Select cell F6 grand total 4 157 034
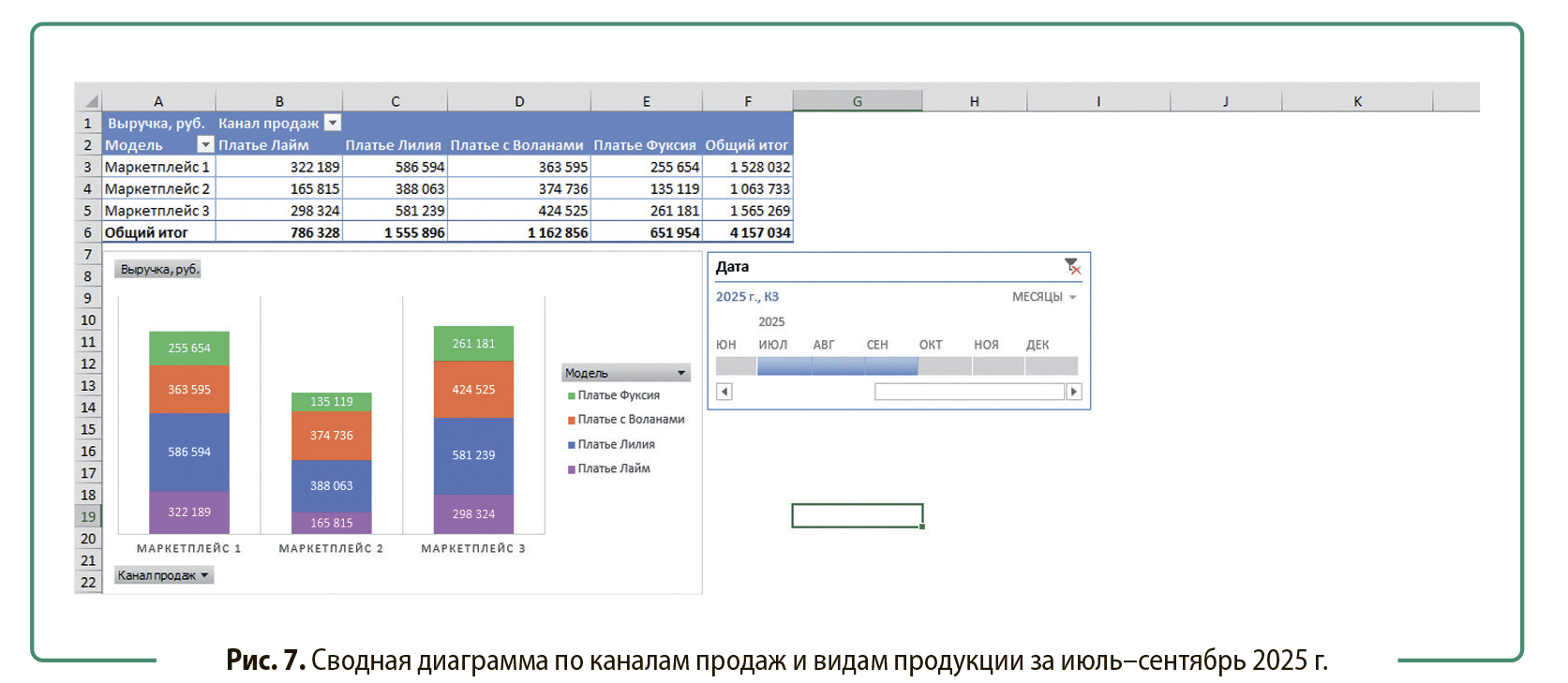 point(748,232)
